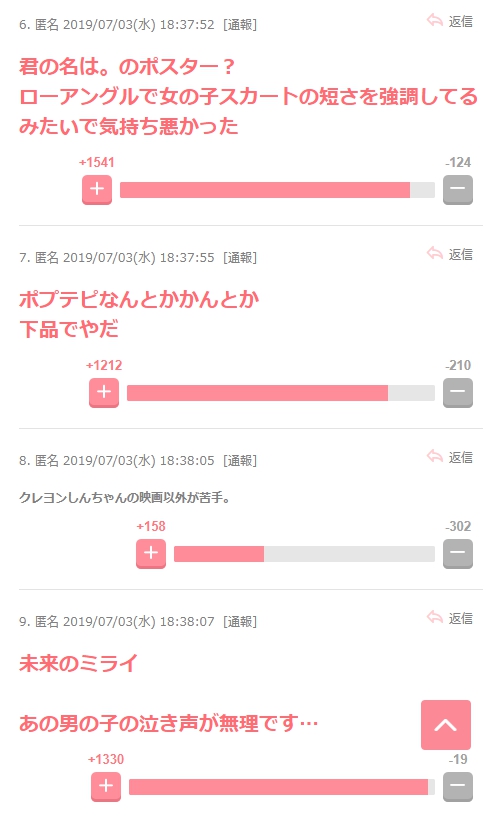Screen dimensions: 486x818
Task: Downvote comment 8 with minus button
Action: pyautogui.click(x=458, y=554)
